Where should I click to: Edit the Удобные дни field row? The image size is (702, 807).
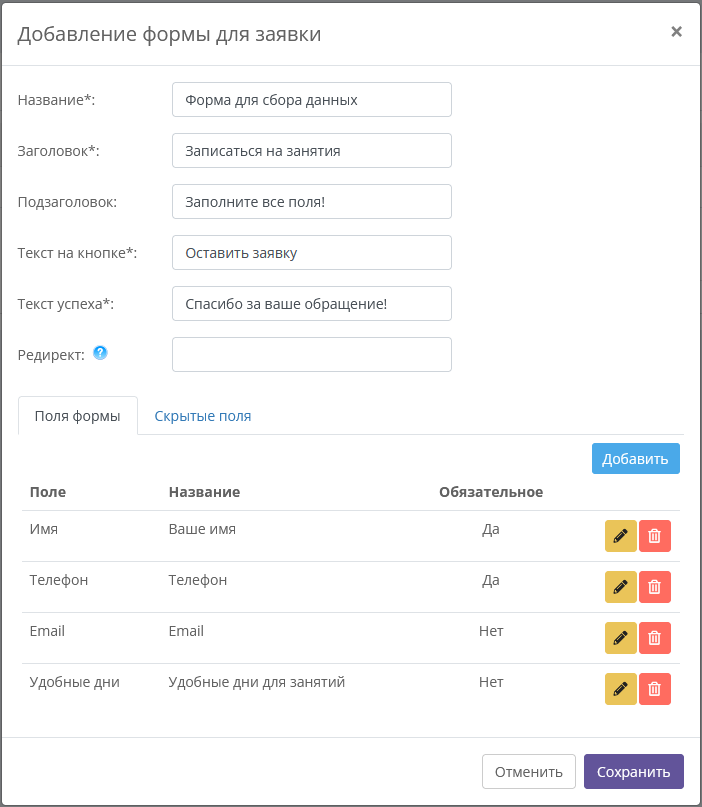pyautogui.click(x=621, y=689)
